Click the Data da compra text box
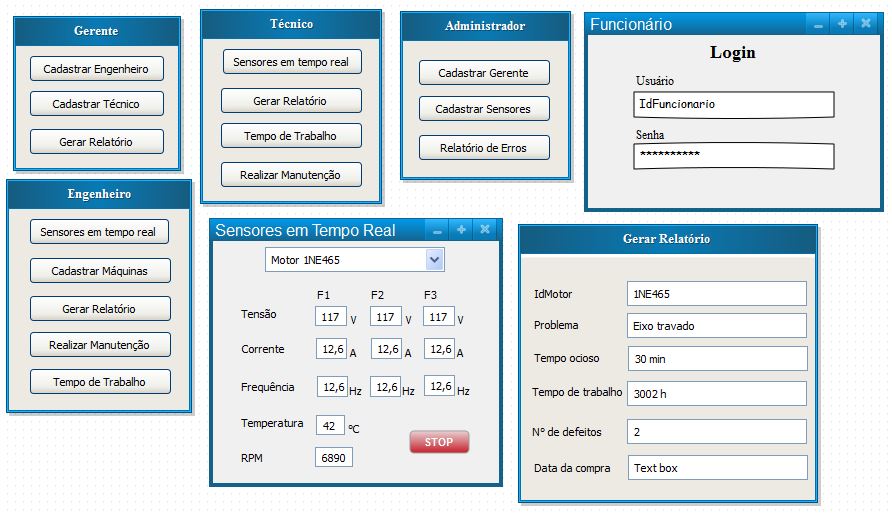The width and height of the screenshot is (892, 513). (716, 468)
